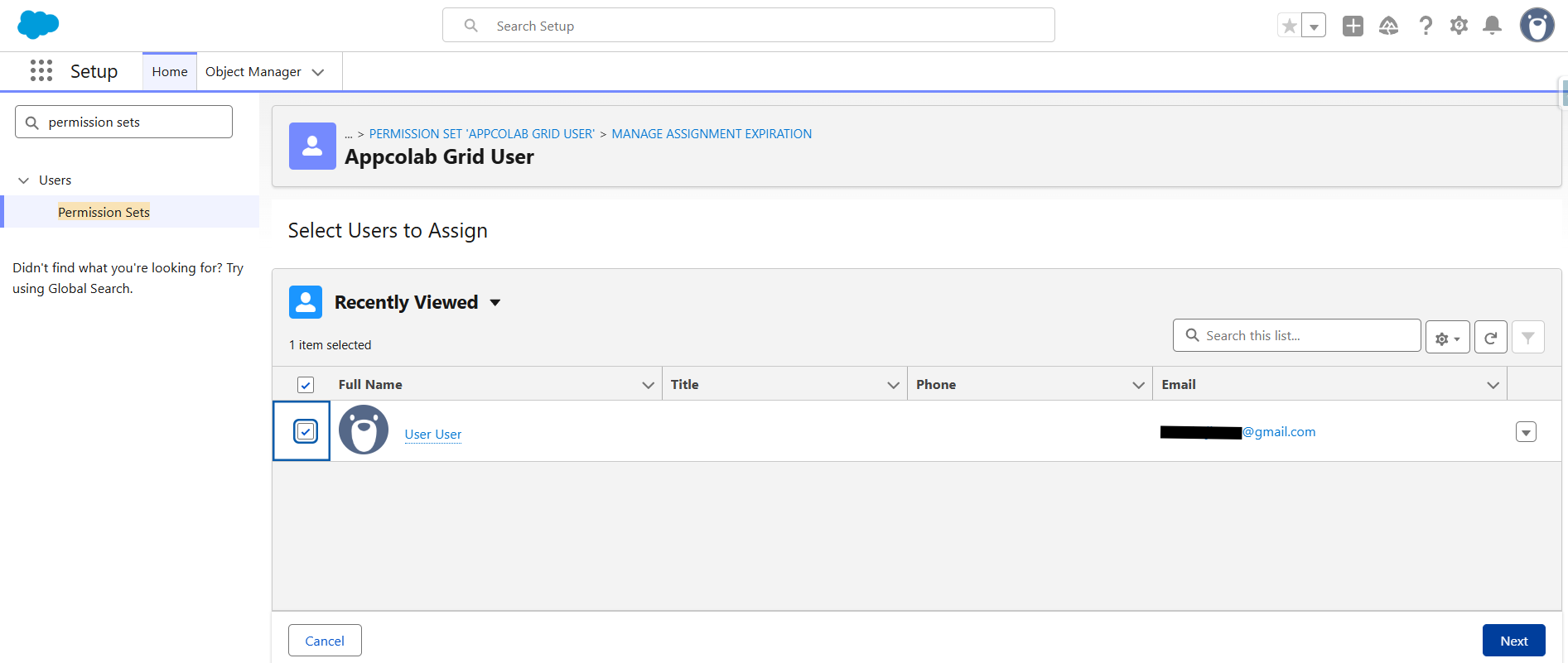
Task: Open the favorites list dropdown arrow
Action: point(1314,26)
